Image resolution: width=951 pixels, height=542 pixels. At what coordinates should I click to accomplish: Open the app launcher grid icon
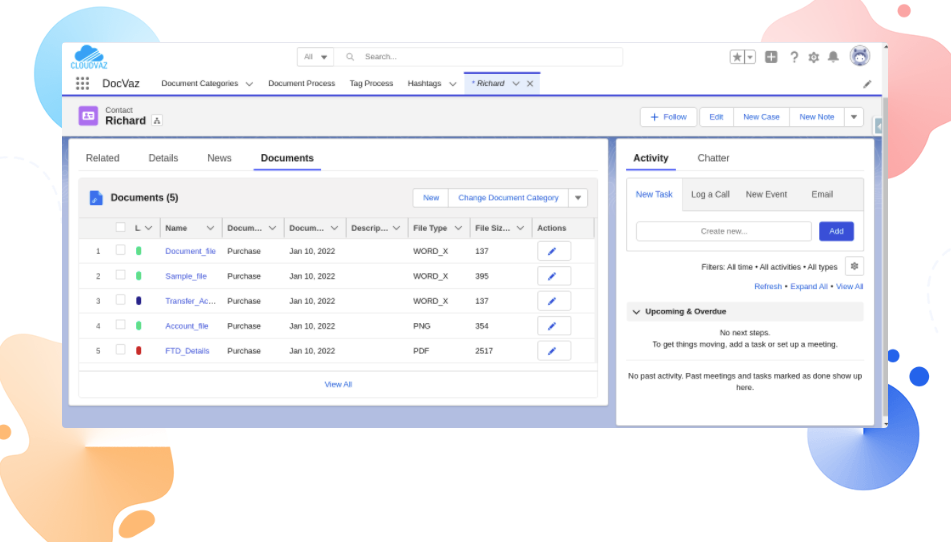coord(82,84)
